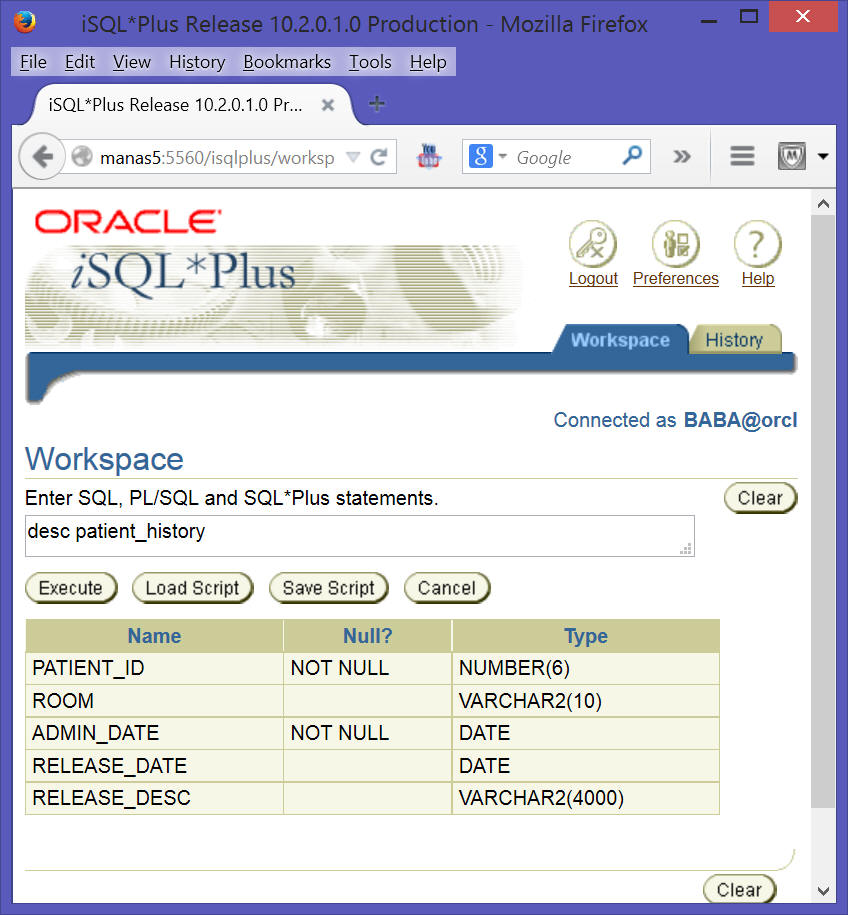Reload the page with the refresh icon

pos(379,157)
